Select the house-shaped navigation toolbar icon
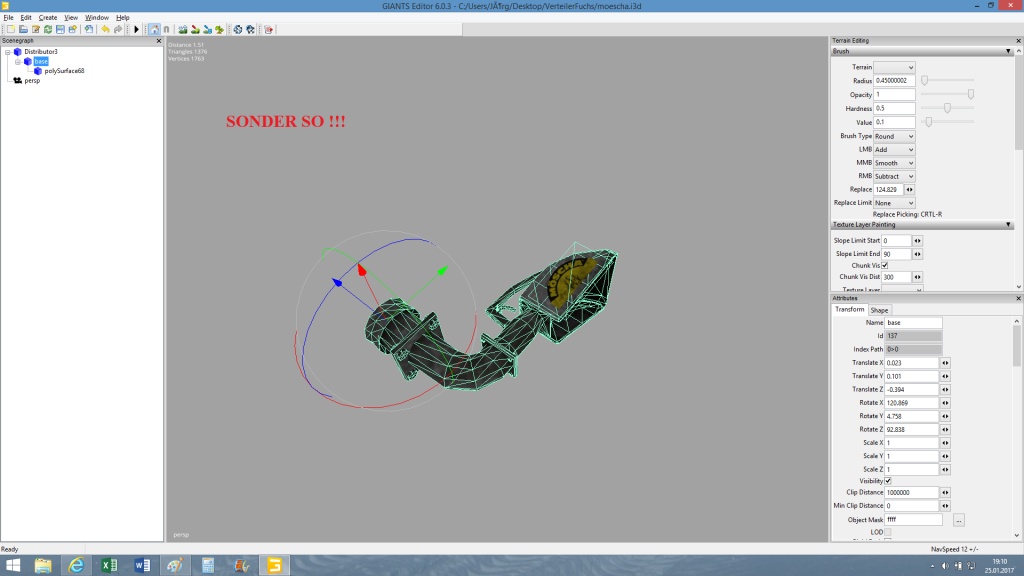Viewport: 1024px width, 576px height. click(153, 29)
